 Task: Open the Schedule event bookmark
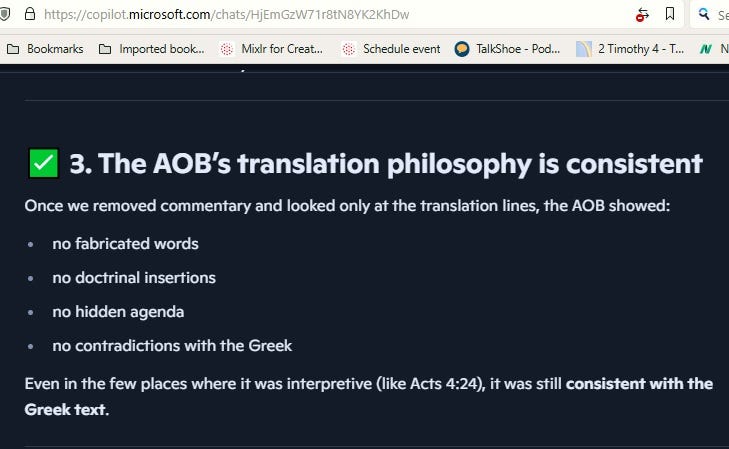(x=391, y=49)
